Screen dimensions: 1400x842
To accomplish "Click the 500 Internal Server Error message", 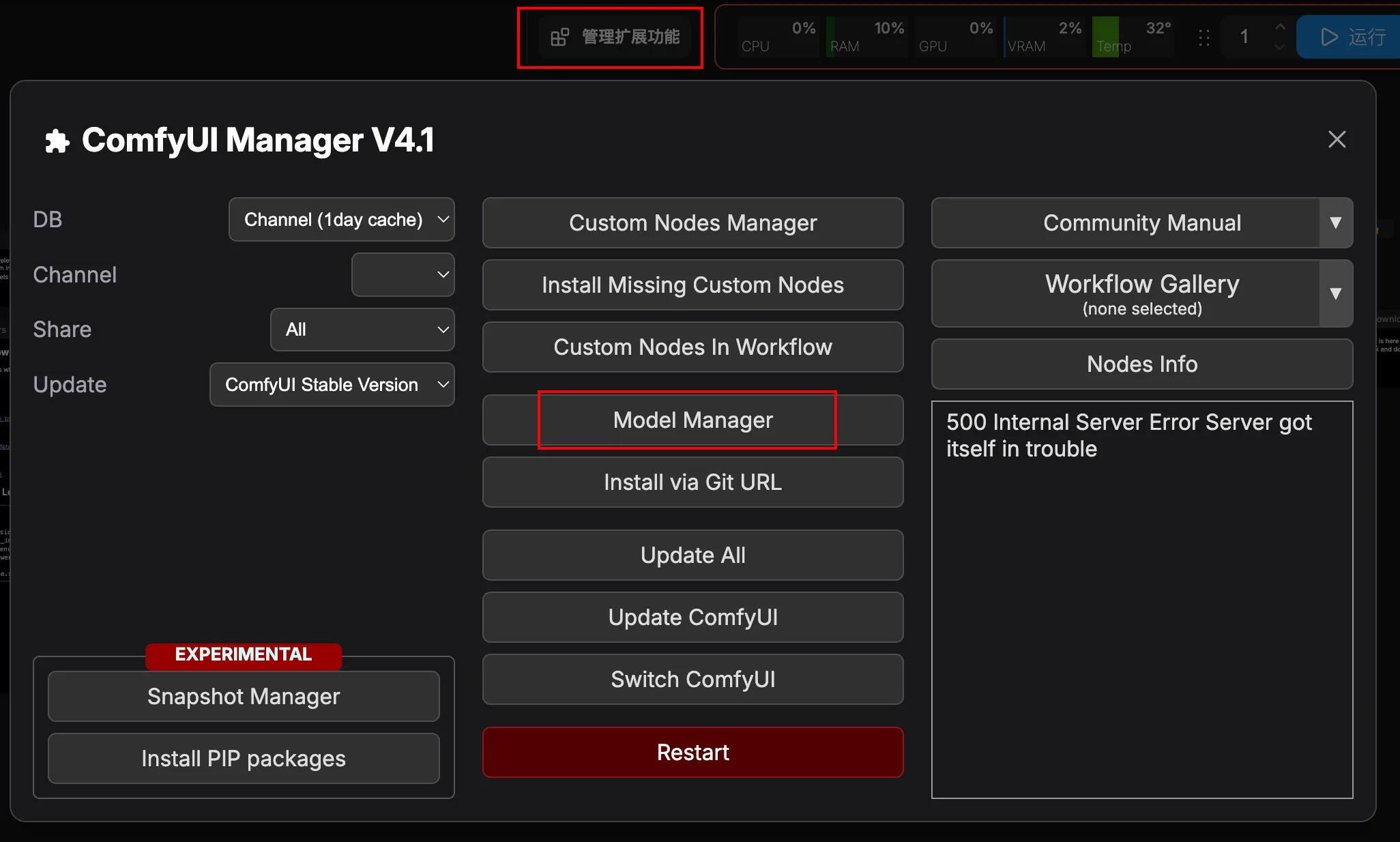I will [1129, 435].
